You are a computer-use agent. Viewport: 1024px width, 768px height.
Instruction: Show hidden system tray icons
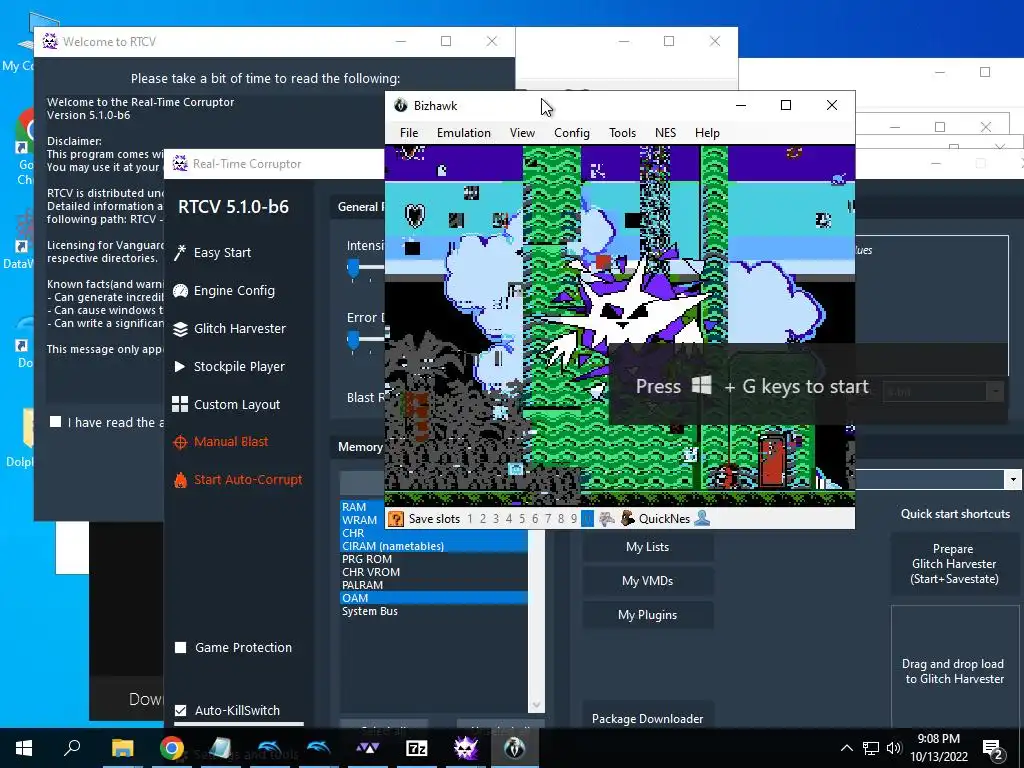[846, 748]
